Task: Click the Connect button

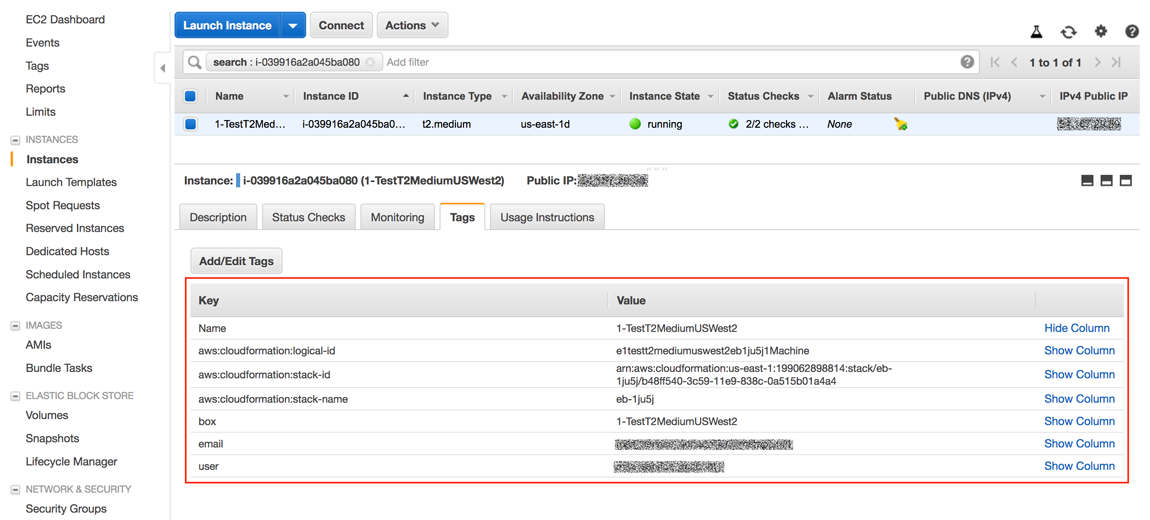Action: 342,26
